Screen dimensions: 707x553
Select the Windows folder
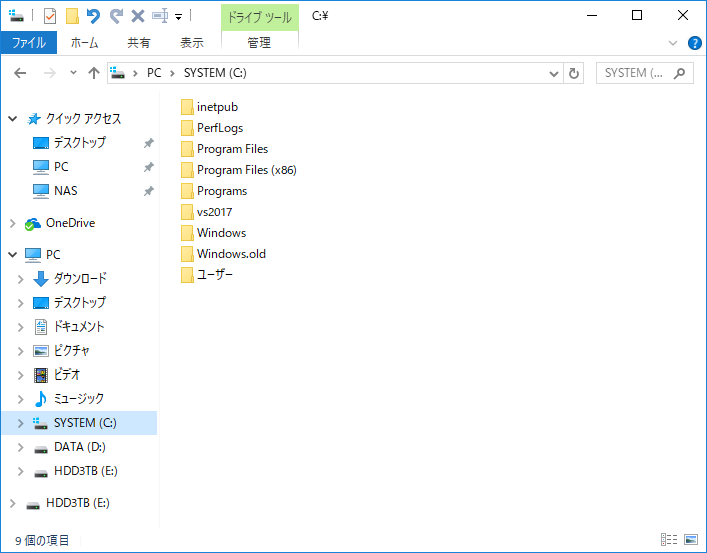(x=221, y=233)
